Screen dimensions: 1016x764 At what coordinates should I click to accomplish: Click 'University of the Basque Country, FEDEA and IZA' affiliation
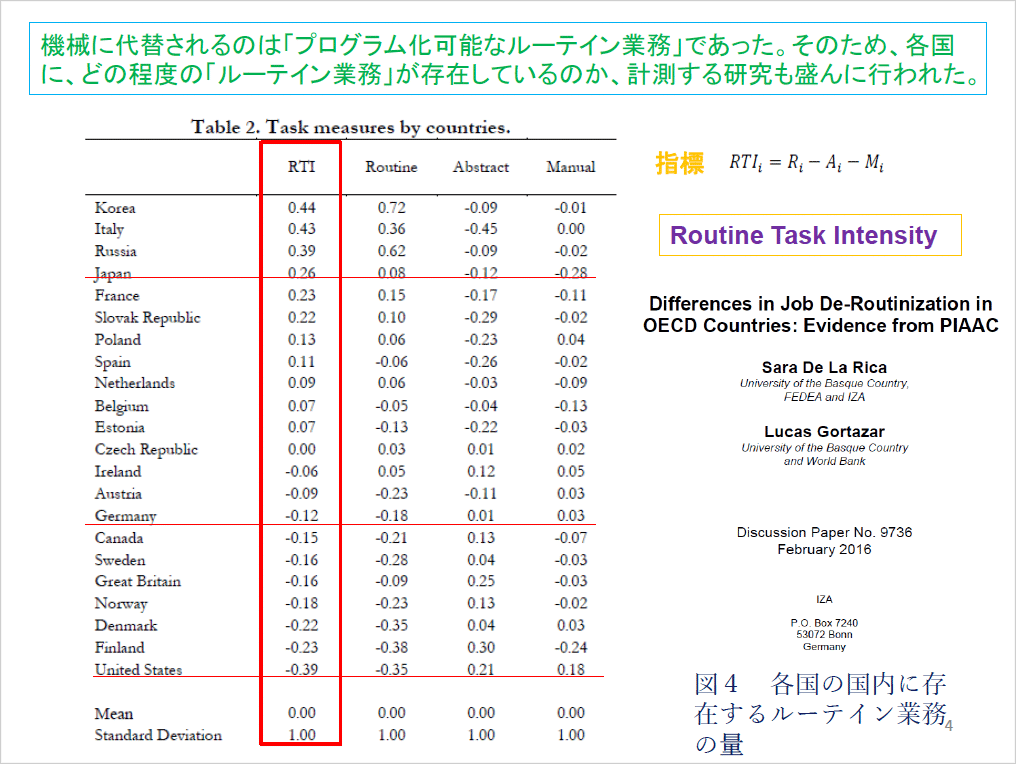click(x=824, y=390)
